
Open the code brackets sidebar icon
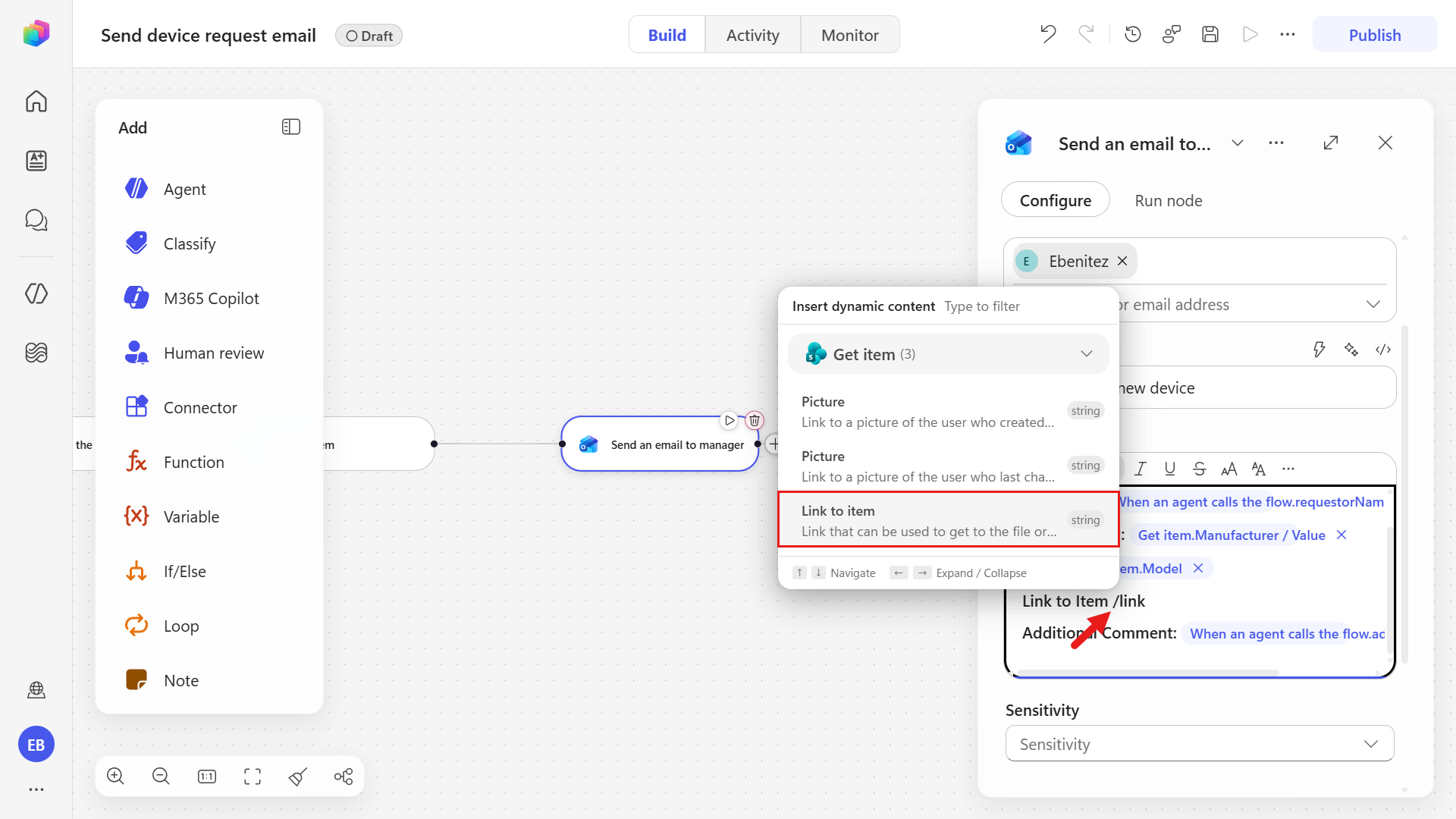coord(36,293)
